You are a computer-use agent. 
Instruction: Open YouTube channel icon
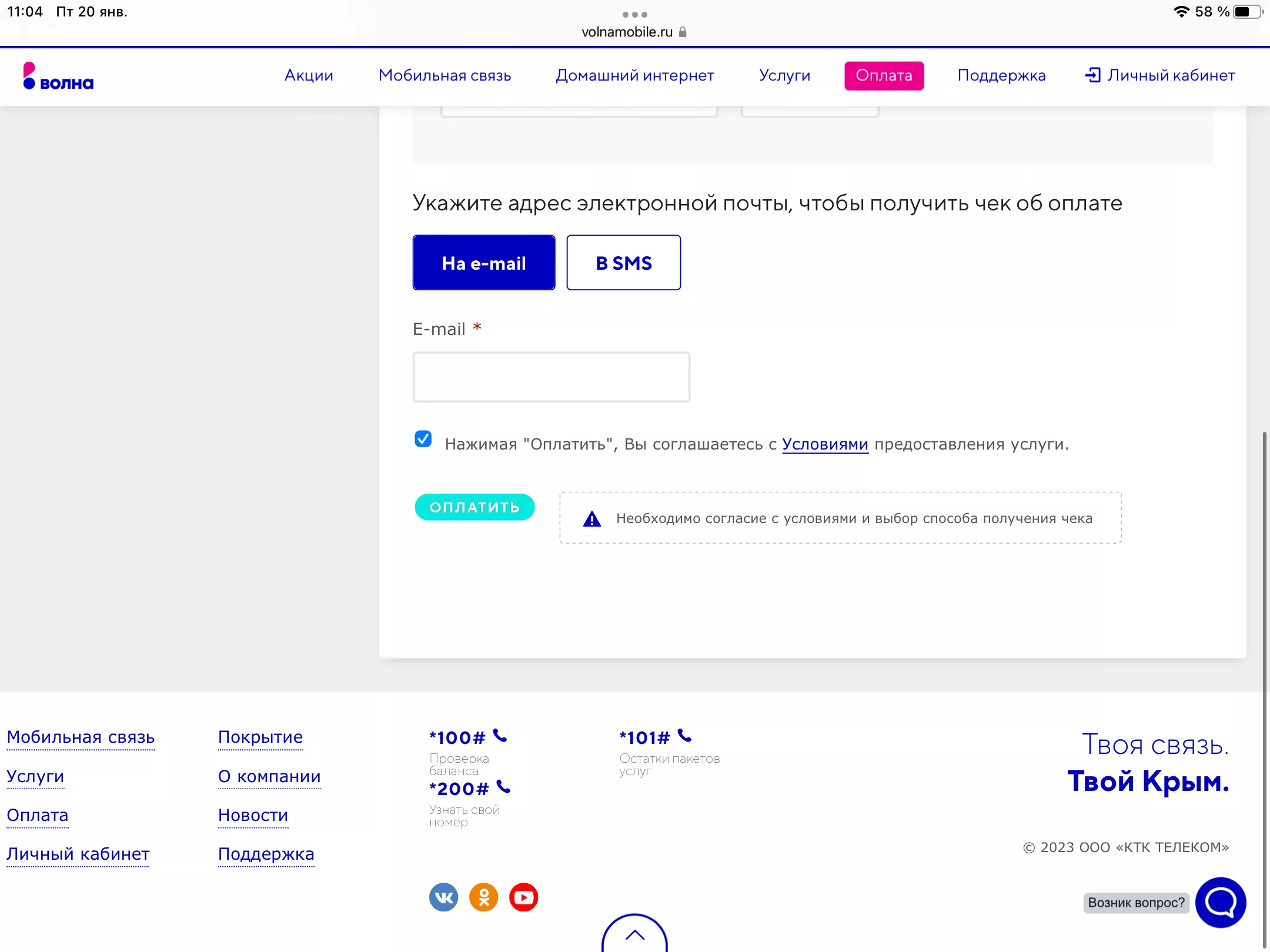coord(523,897)
